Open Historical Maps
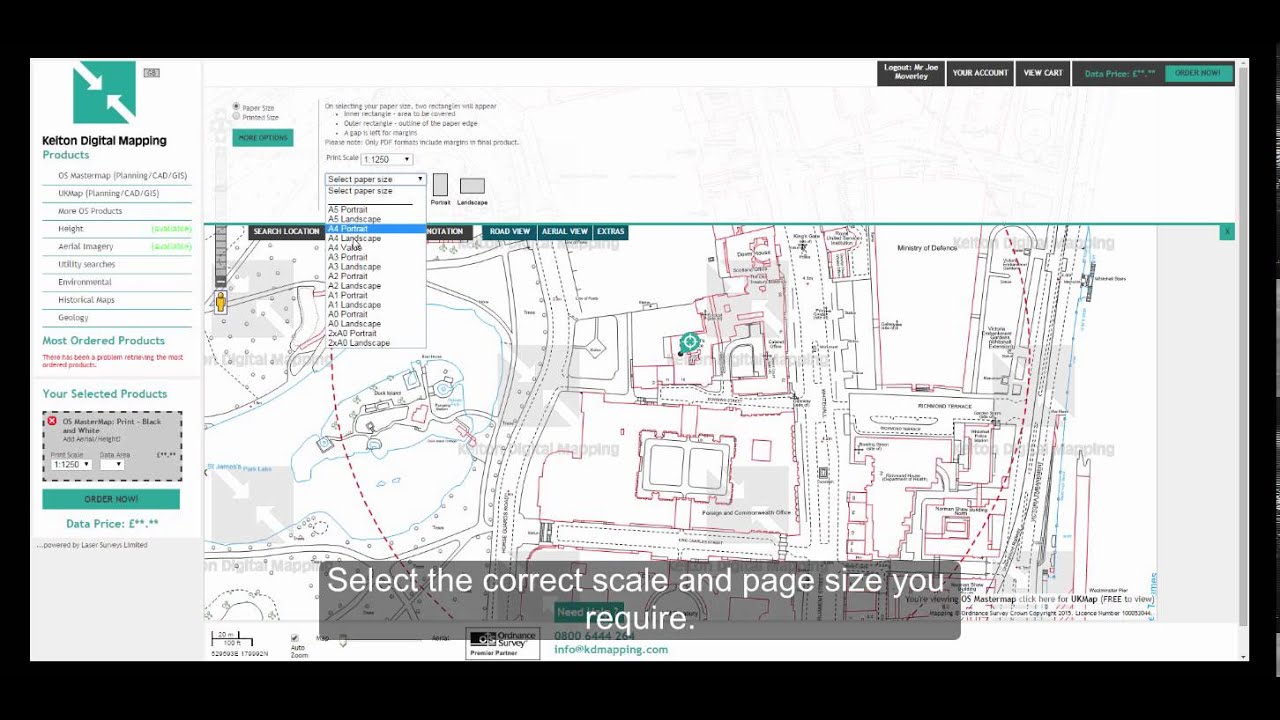The height and width of the screenshot is (720, 1280). (86, 300)
